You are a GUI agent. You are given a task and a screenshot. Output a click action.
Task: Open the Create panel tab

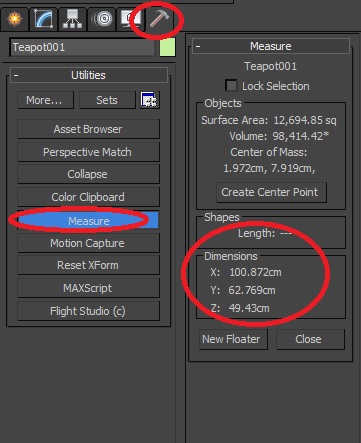coord(14,19)
